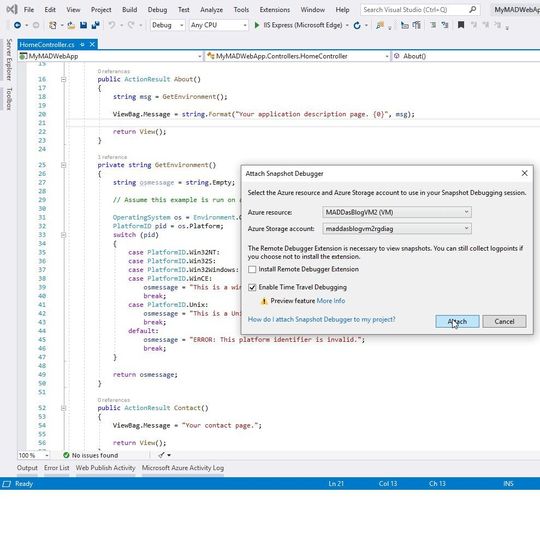
Task: Open the More Info link
Action: [x=331, y=301]
